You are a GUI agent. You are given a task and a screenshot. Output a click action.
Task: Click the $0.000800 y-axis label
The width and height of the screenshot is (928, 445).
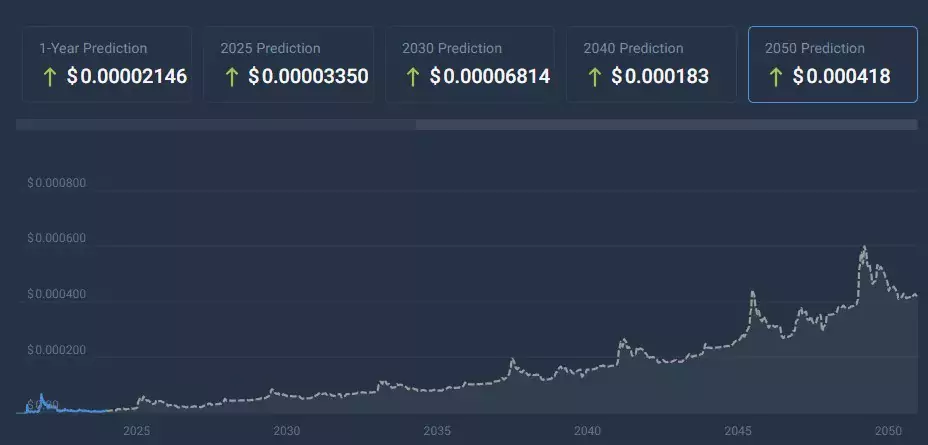(56, 183)
